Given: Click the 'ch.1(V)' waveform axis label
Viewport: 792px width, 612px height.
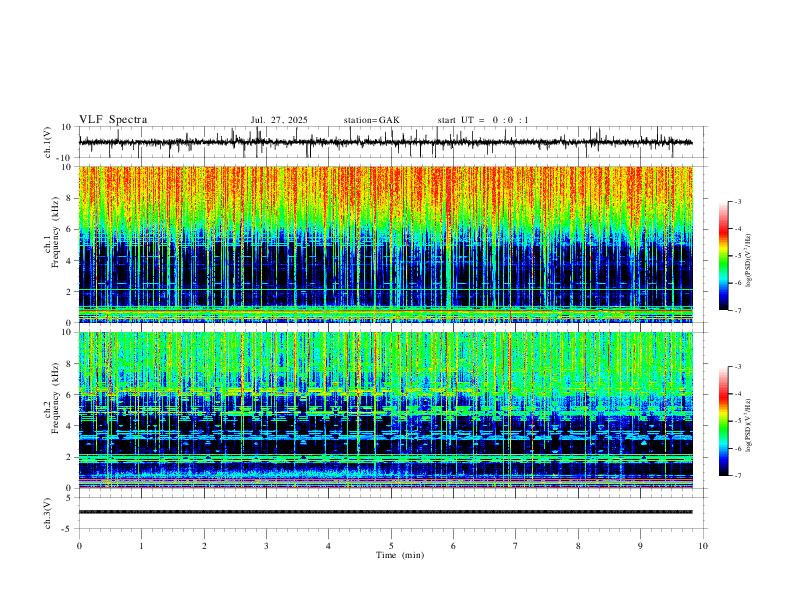Looking at the screenshot, I should tap(48, 142).
